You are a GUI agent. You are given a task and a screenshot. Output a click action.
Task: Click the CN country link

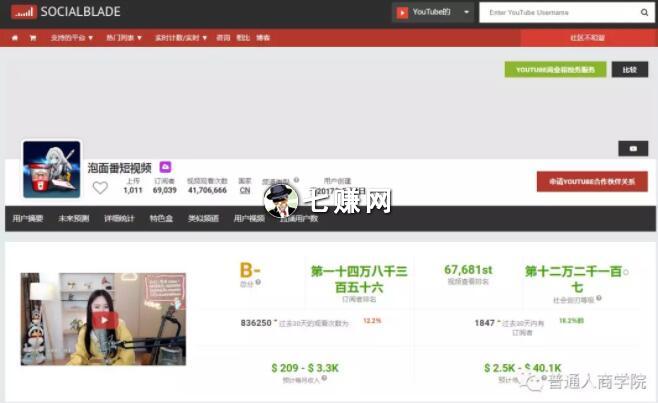coord(245,191)
